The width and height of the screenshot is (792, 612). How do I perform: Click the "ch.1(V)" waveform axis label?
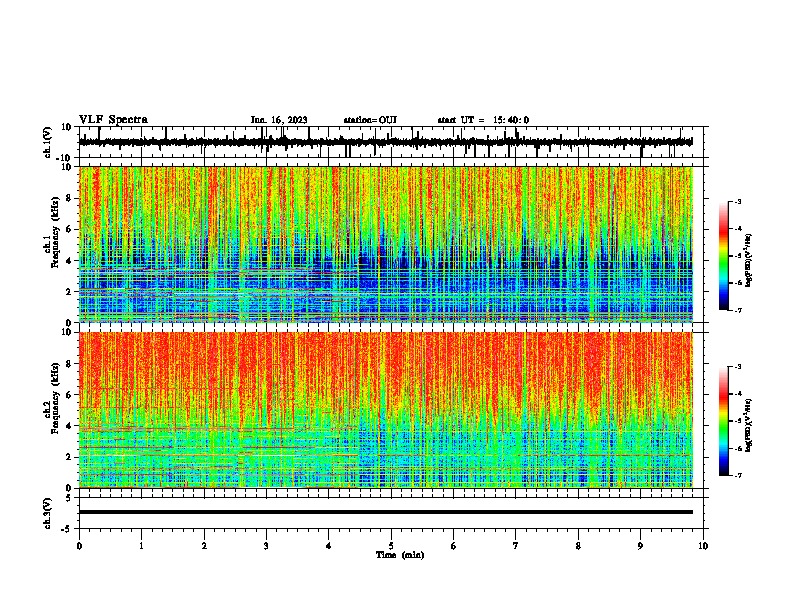coord(47,142)
